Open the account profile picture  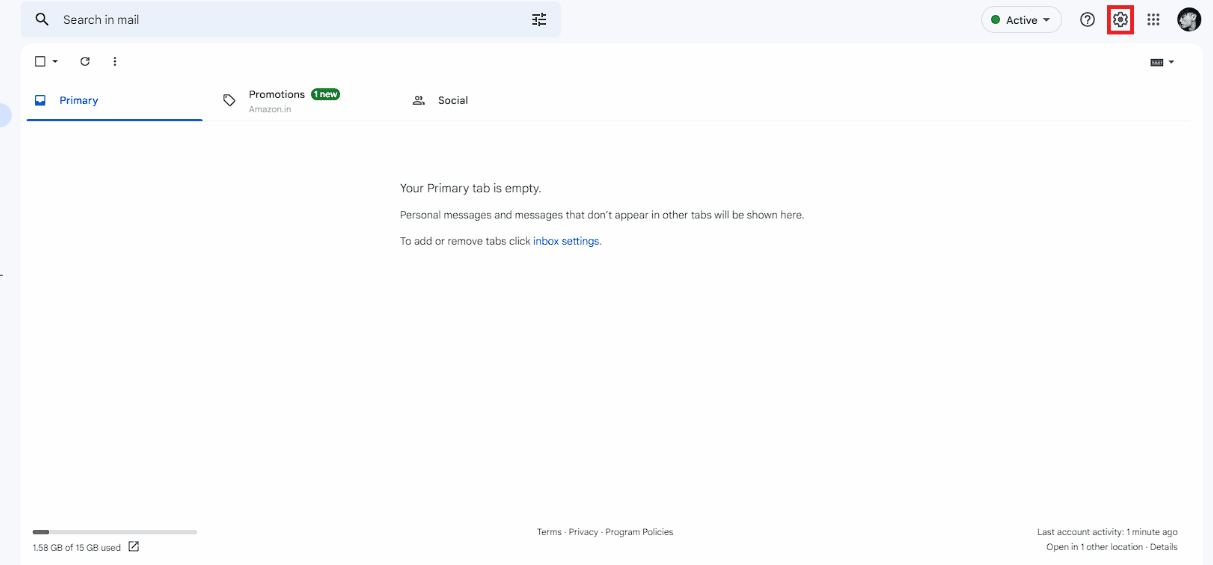[x=1189, y=20]
